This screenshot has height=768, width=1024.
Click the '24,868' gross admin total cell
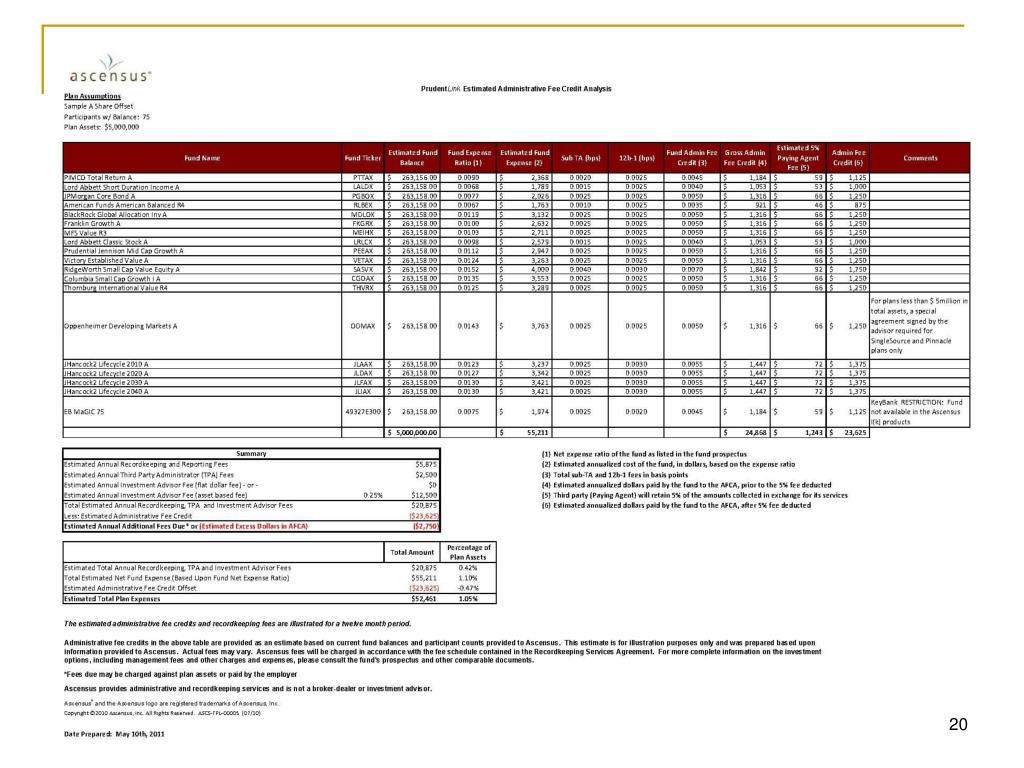pos(745,432)
